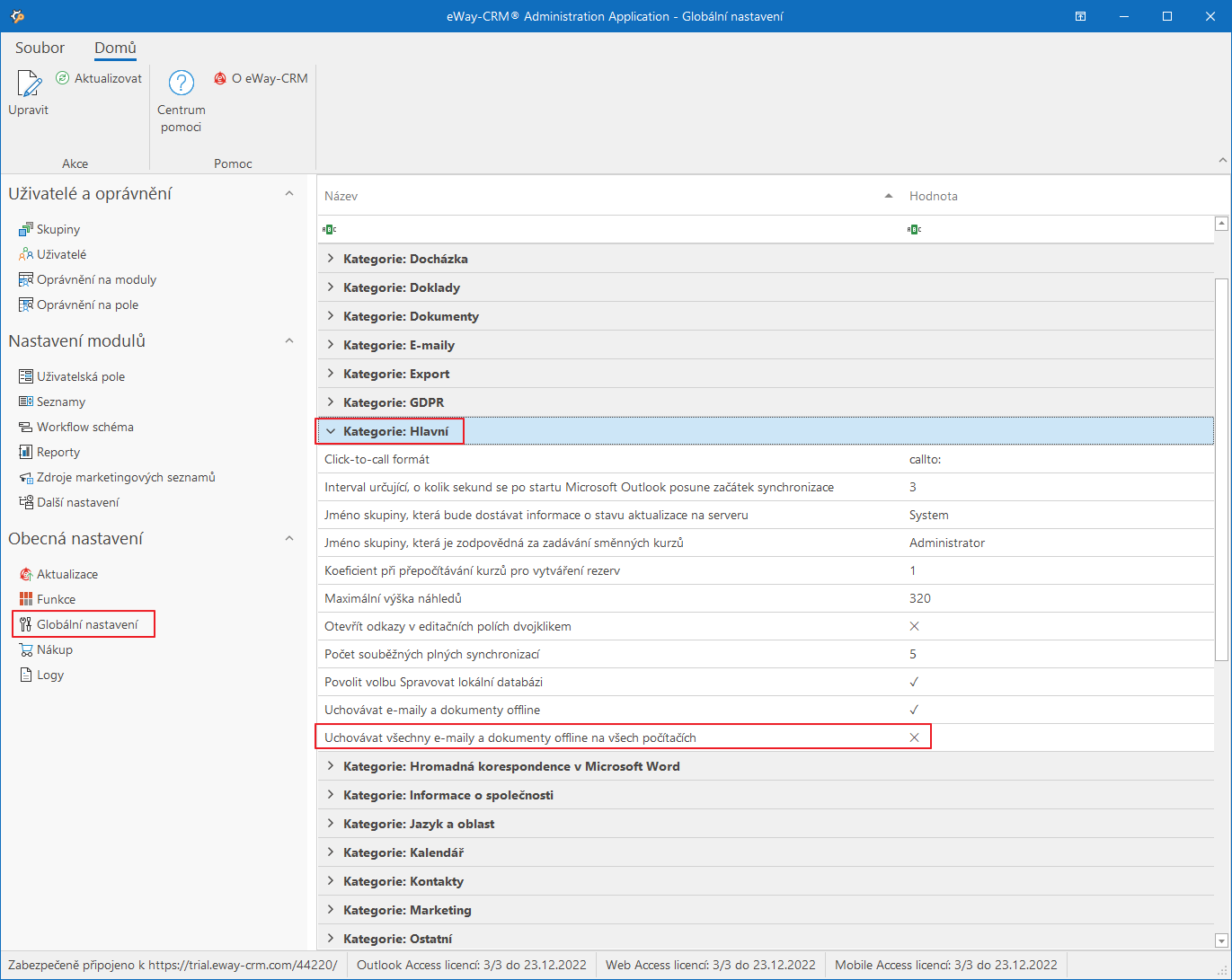Click the Aktualizovat refresh icon
Screen dimensions: 1232x980
[62, 78]
